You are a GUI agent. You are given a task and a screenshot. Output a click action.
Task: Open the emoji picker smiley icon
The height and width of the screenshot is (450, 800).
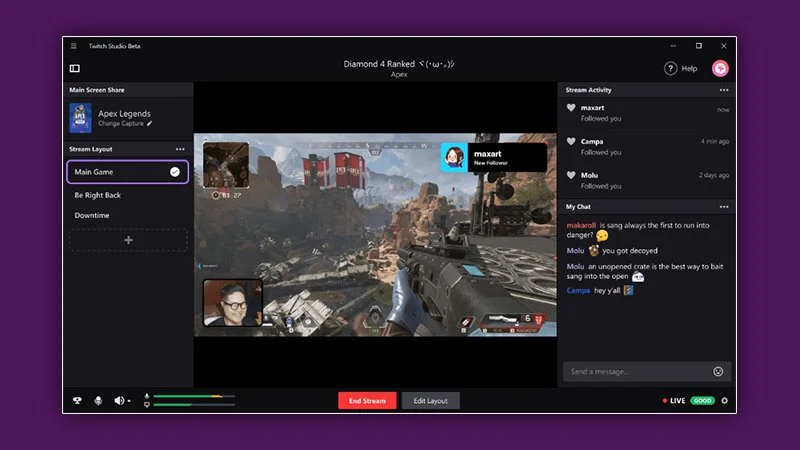click(718, 371)
